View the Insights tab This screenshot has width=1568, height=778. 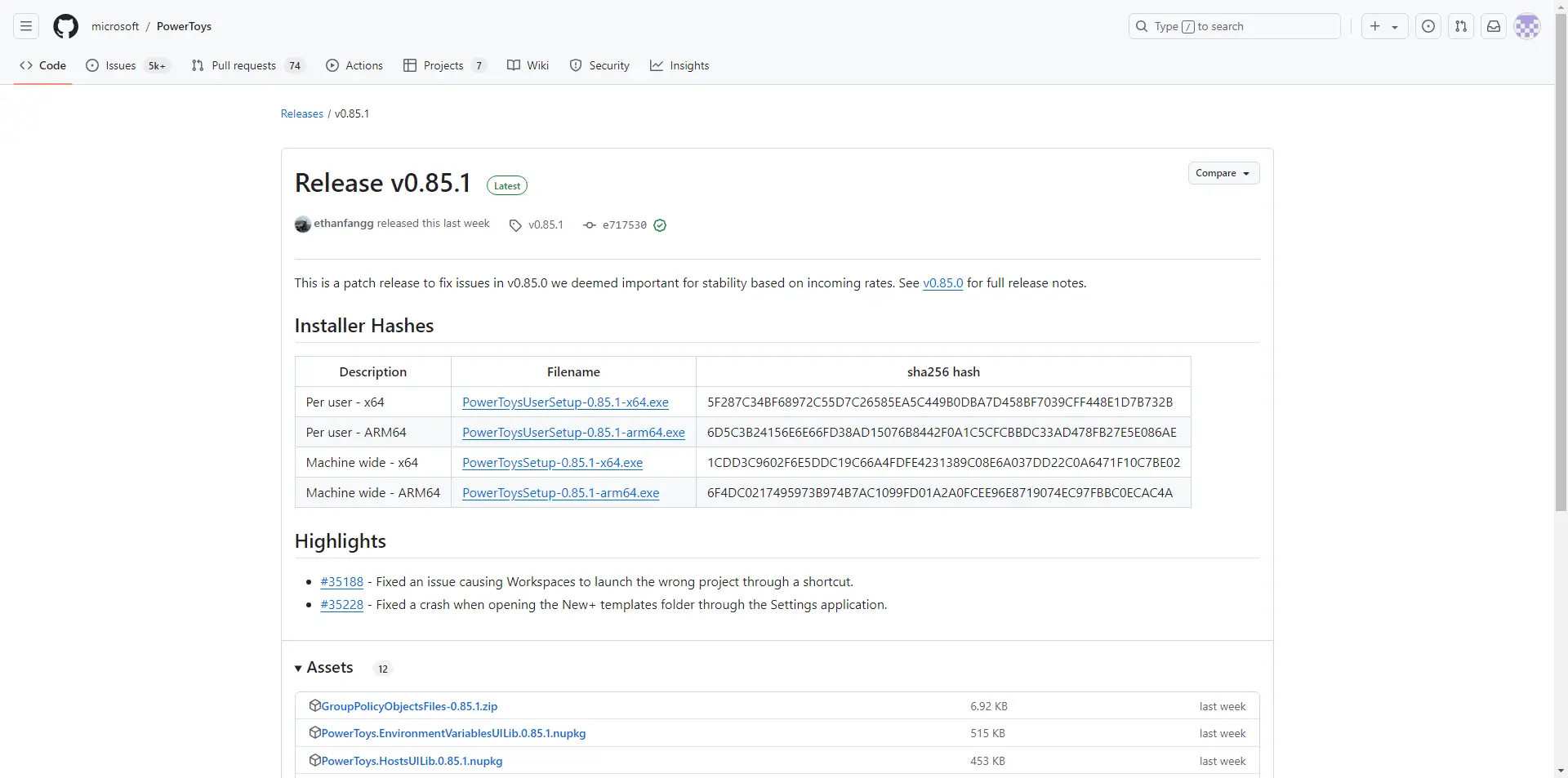pos(679,65)
